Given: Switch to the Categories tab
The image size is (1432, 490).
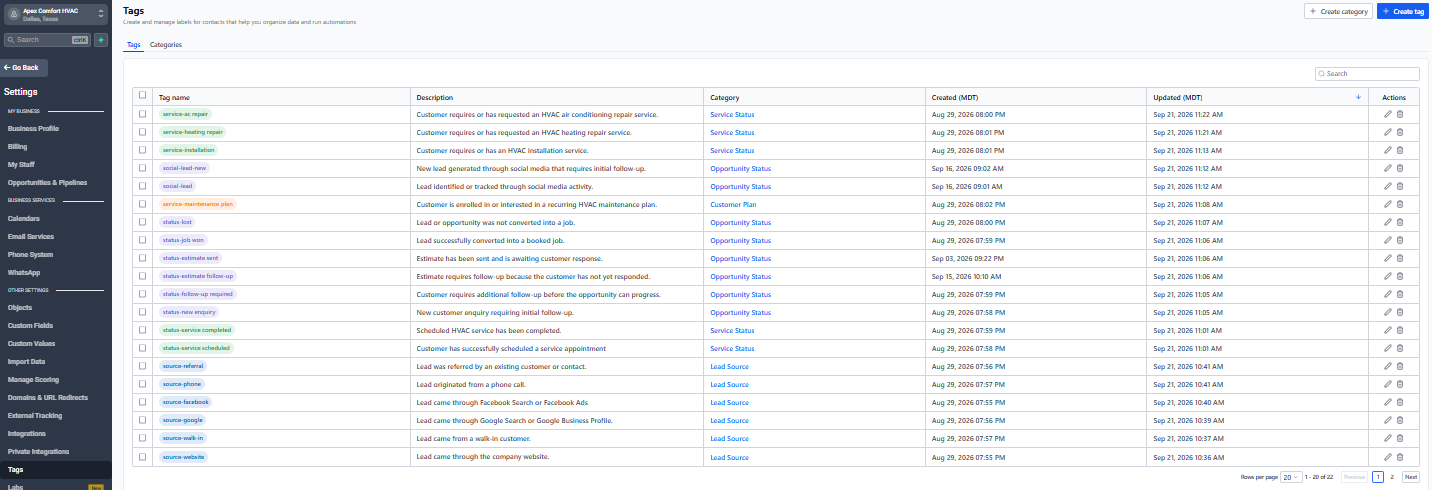Looking at the screenshot, I should coord(166,45).
